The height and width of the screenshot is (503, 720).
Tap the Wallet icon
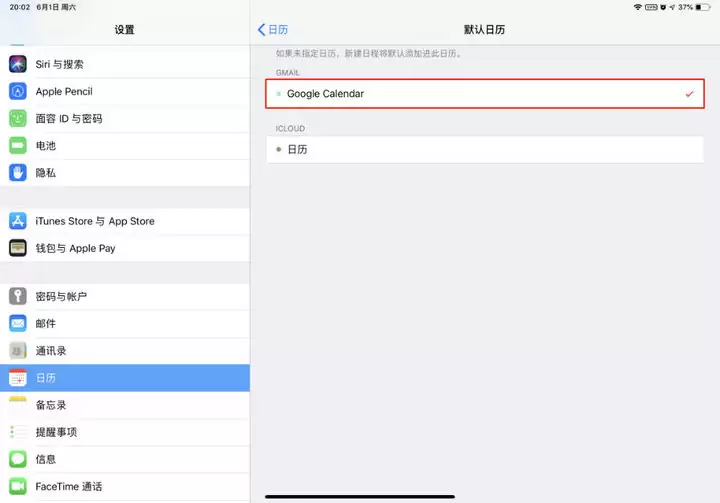[18, 248]
